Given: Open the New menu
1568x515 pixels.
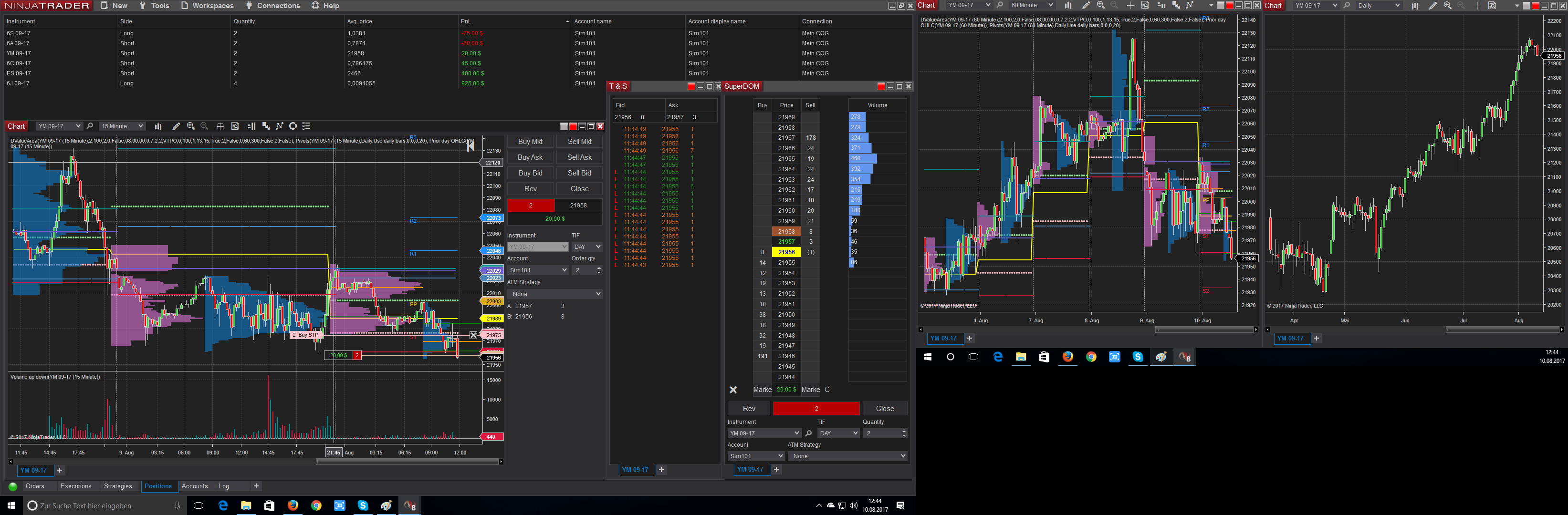Looking at the screenshot, I should point(114,5).
